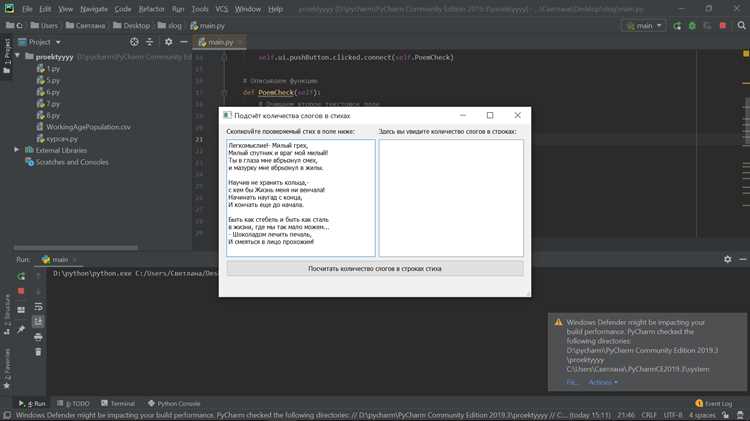Screen dimensions: 750x421
Task: Collapse all in the Project panel
Action: pos(150,42)
